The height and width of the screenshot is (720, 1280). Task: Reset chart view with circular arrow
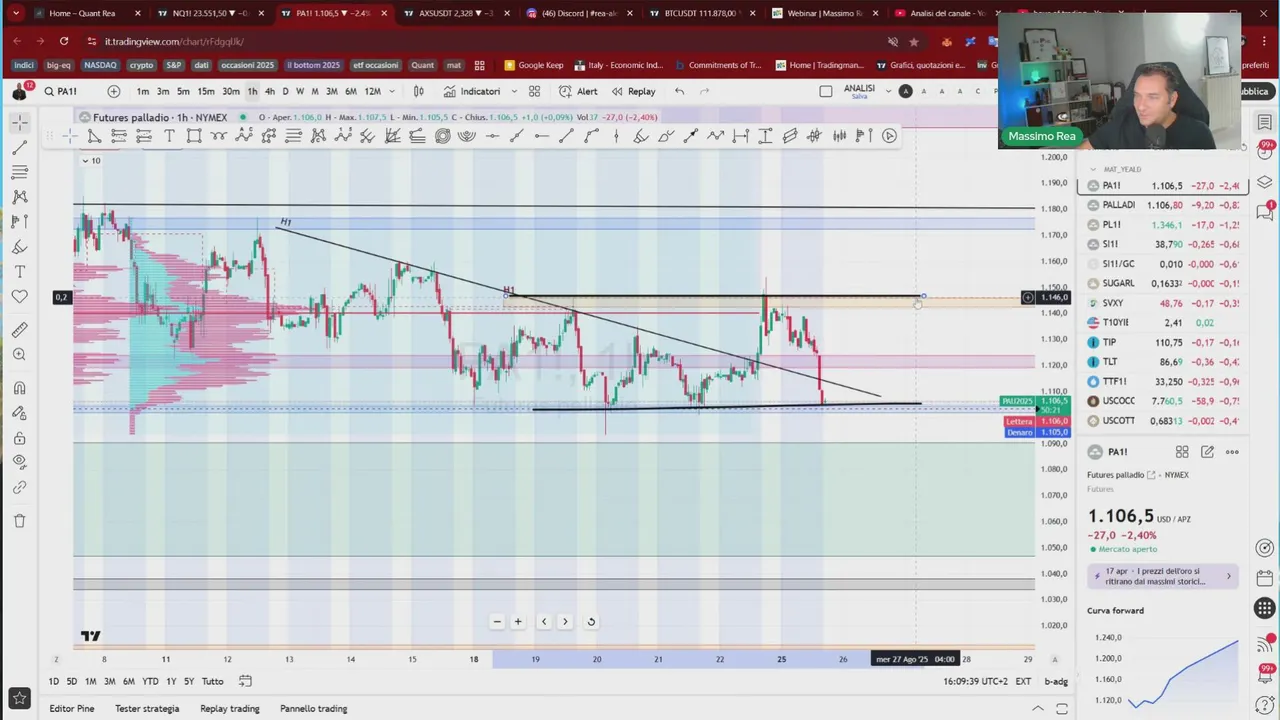coord(591,621)
